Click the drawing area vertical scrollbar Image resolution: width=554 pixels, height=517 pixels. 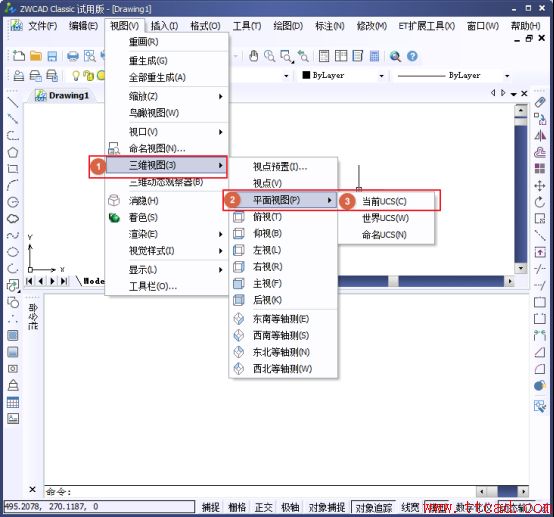click(520, 188)
